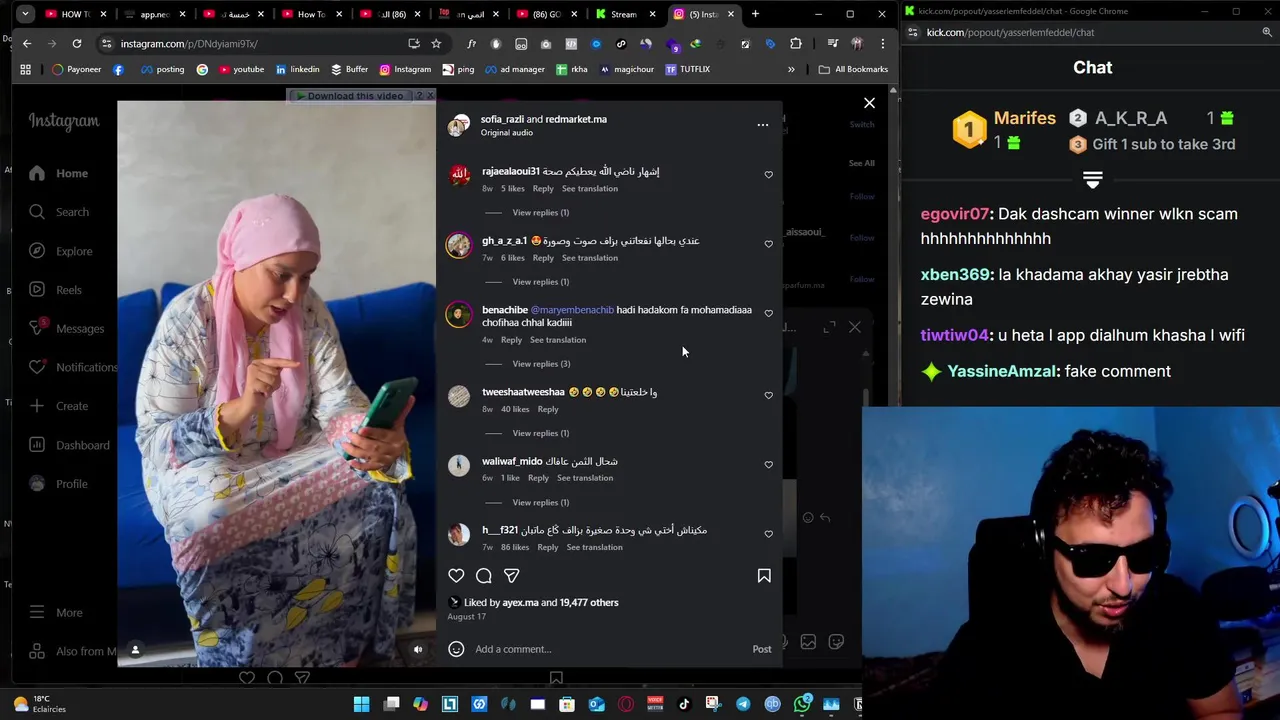Screen dimensions: 1280x720
Task: Click the Instagram URL address bar
Action: tap(250, 44)
